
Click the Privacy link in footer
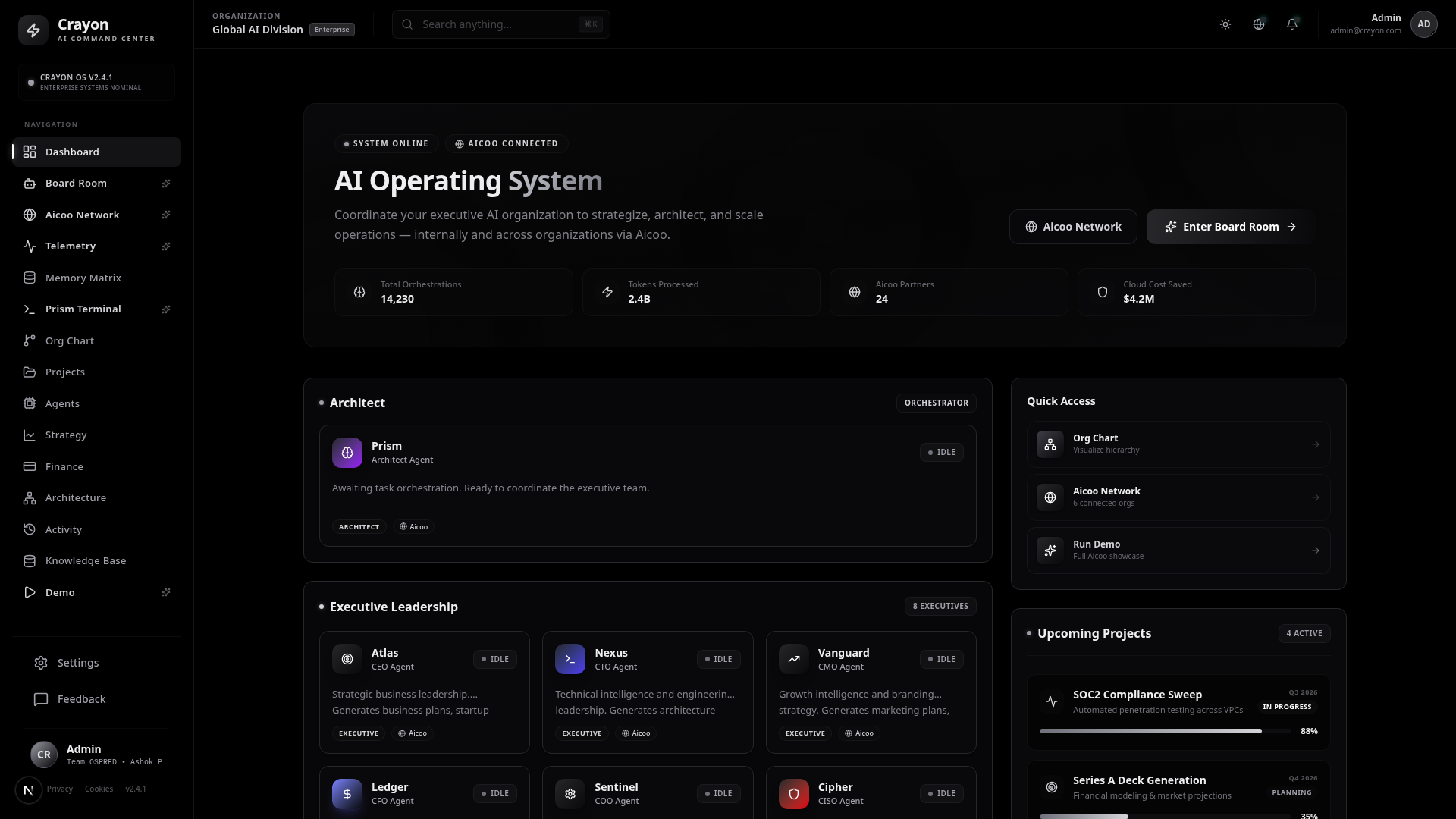pos(60,789)
